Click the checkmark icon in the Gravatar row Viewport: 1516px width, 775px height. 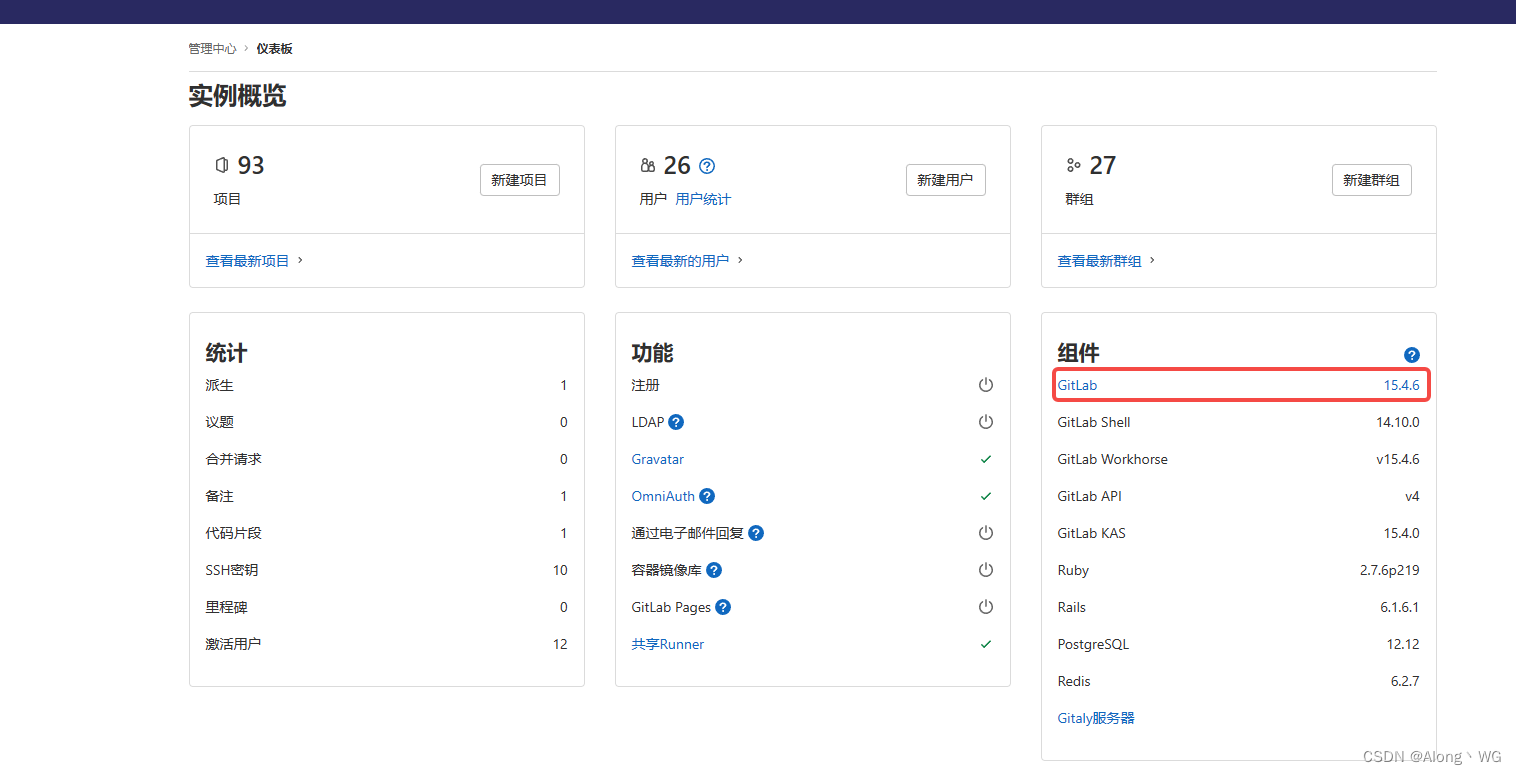(x=986, y=459)
